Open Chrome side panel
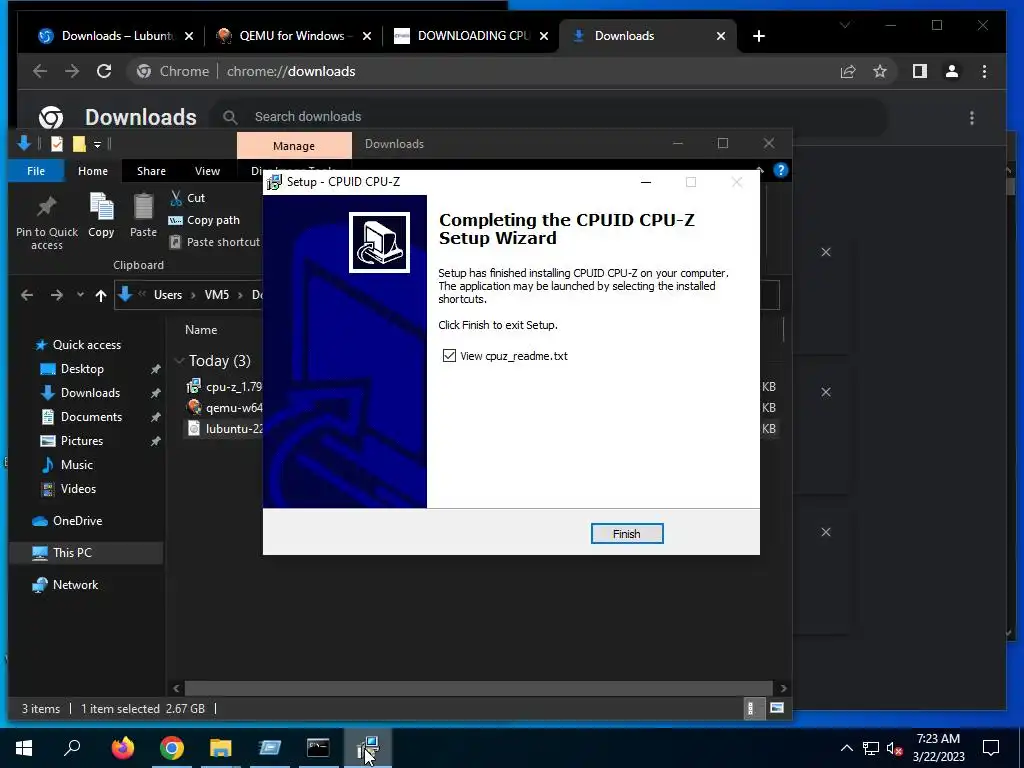 pos(920,71)
